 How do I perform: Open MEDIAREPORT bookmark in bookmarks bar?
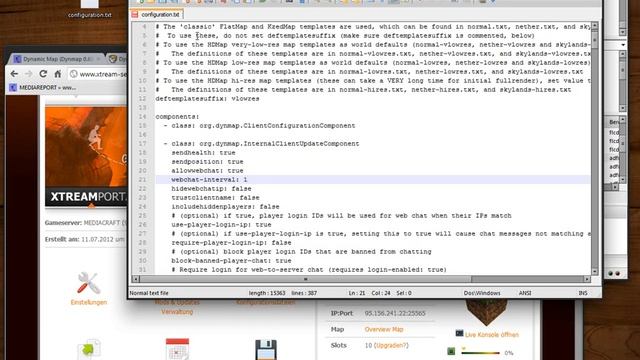click(43, 87)
